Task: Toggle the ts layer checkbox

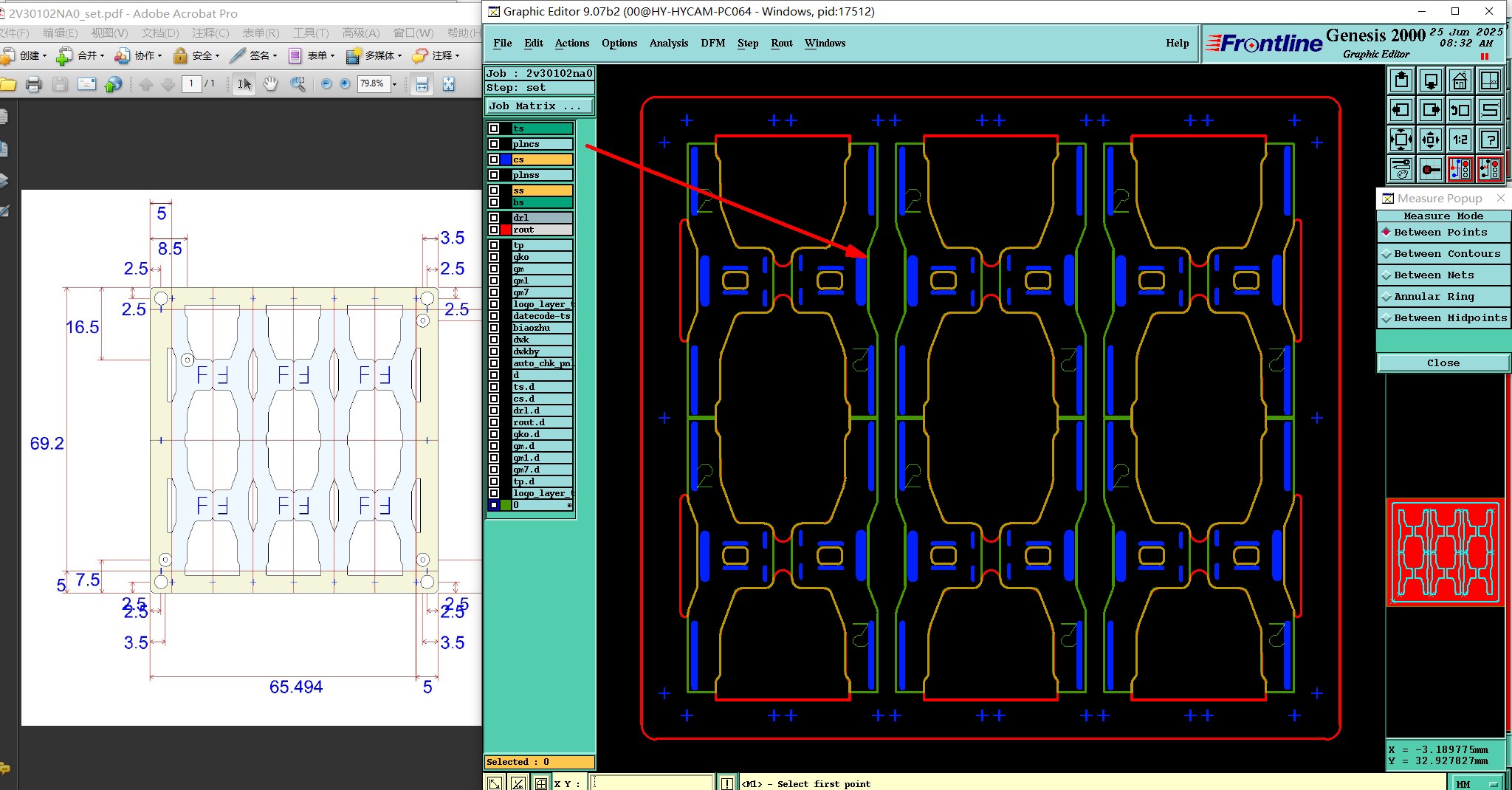Action: [494, 128]
